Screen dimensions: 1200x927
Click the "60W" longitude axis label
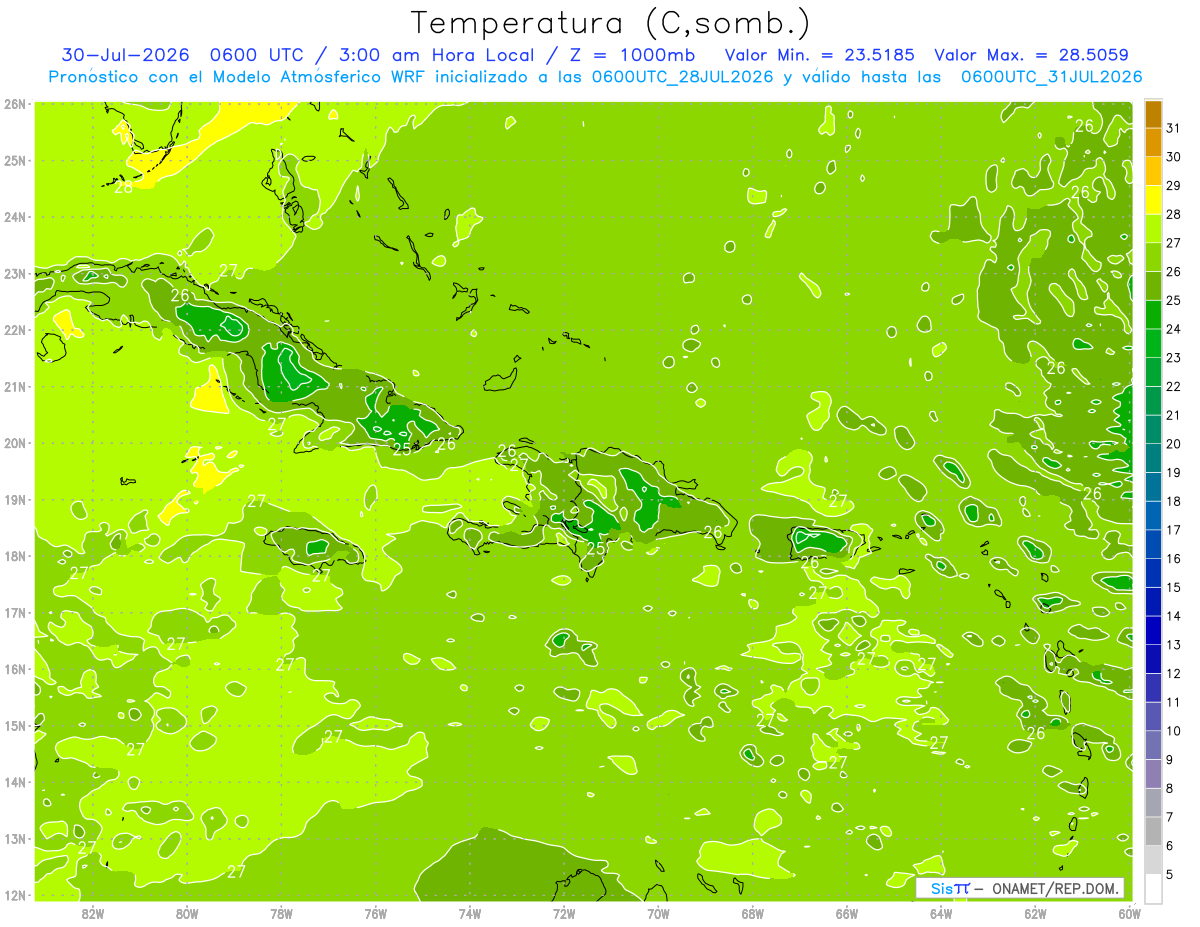click(x=1129, y=913)
